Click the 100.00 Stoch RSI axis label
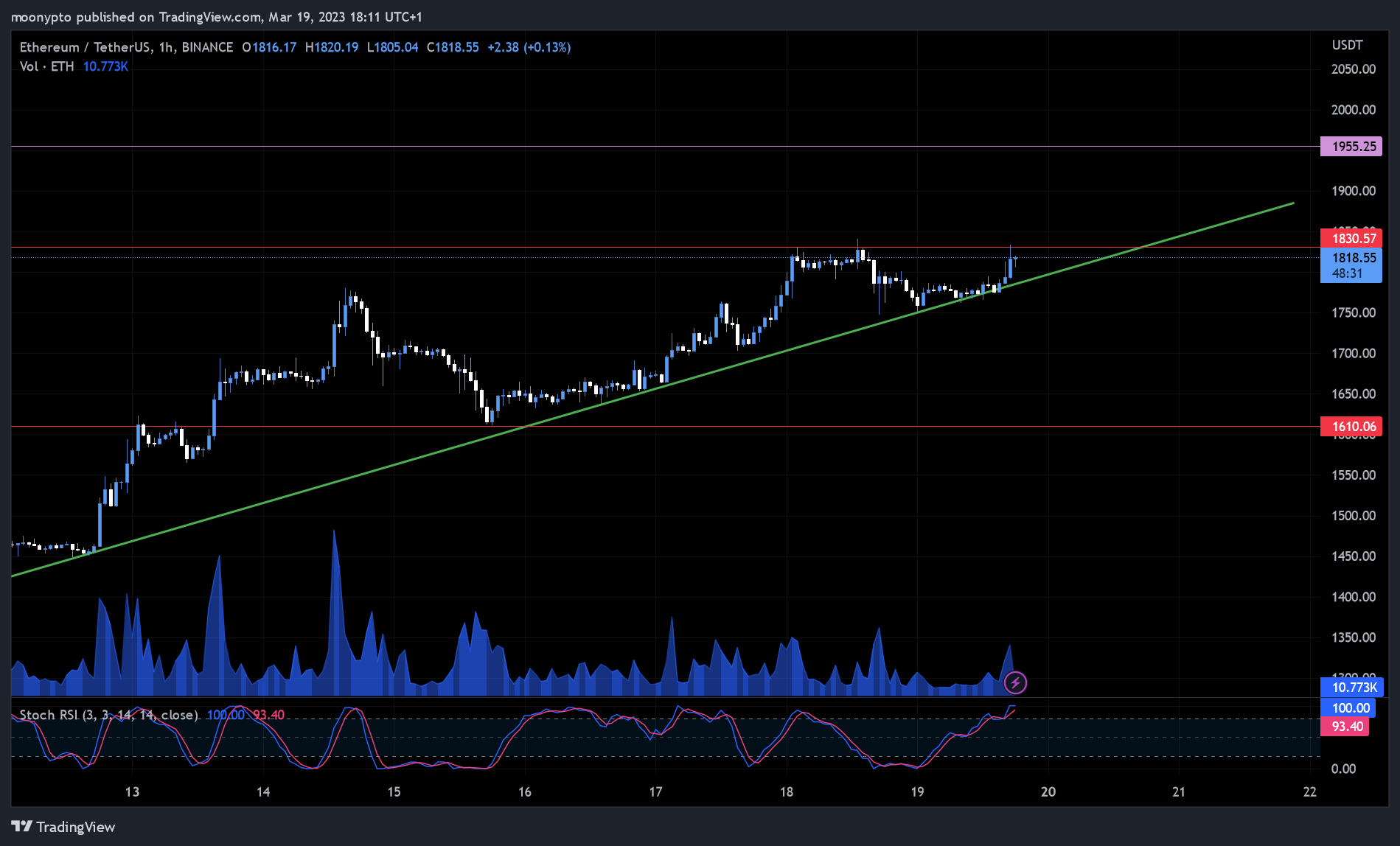Image resolution: width=1400 pixels, height=846 pixels. (1348, 707)
